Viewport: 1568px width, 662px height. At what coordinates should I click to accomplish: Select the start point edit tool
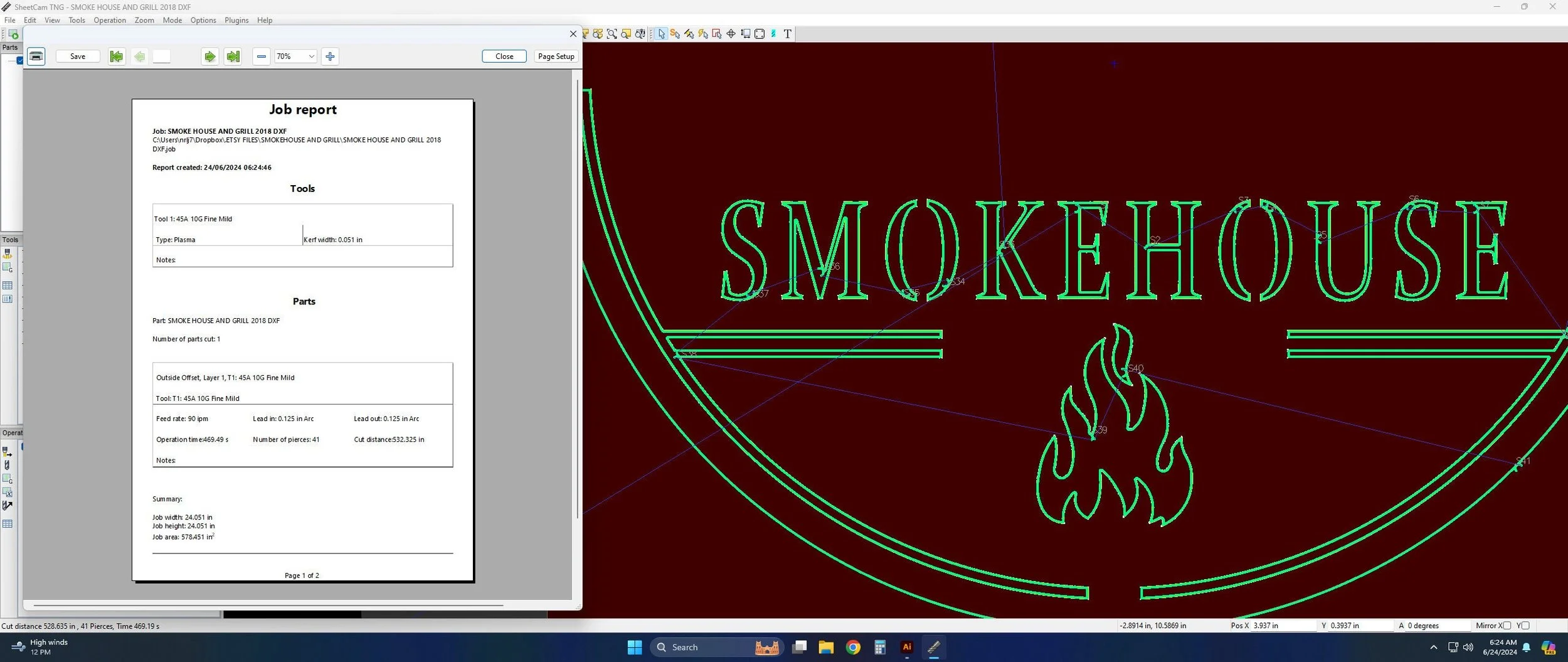point(675,34)
